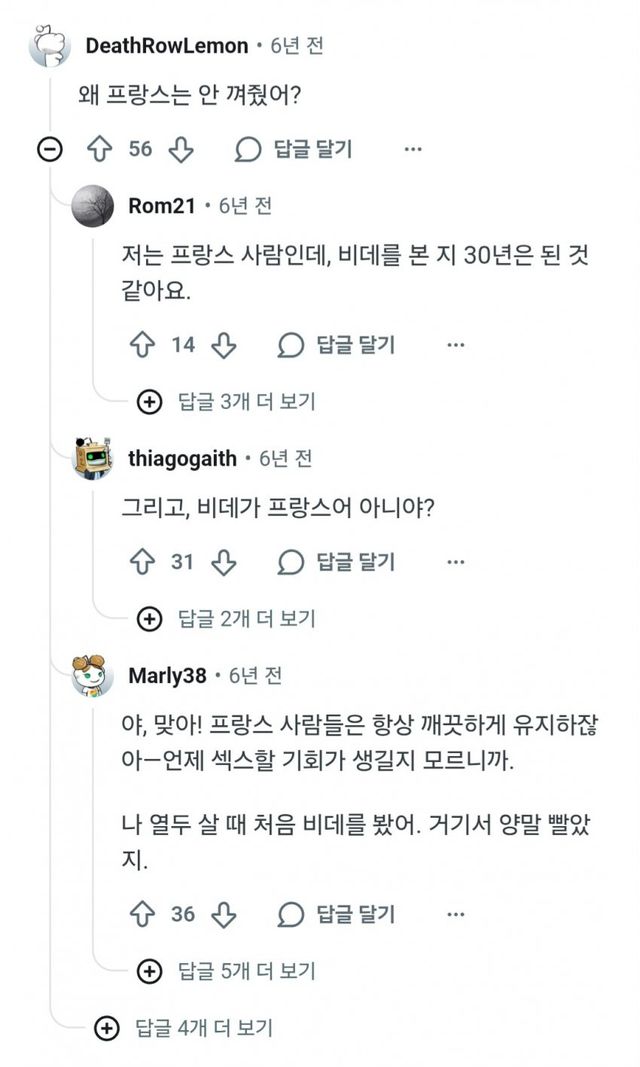Open more options for DeathRowLemon's comment
The image size is (640, 1067).
(x=413, y=150)
